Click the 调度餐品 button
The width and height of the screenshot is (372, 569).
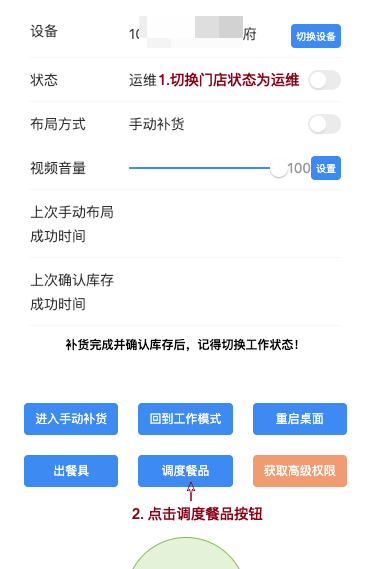click(185, 471)
